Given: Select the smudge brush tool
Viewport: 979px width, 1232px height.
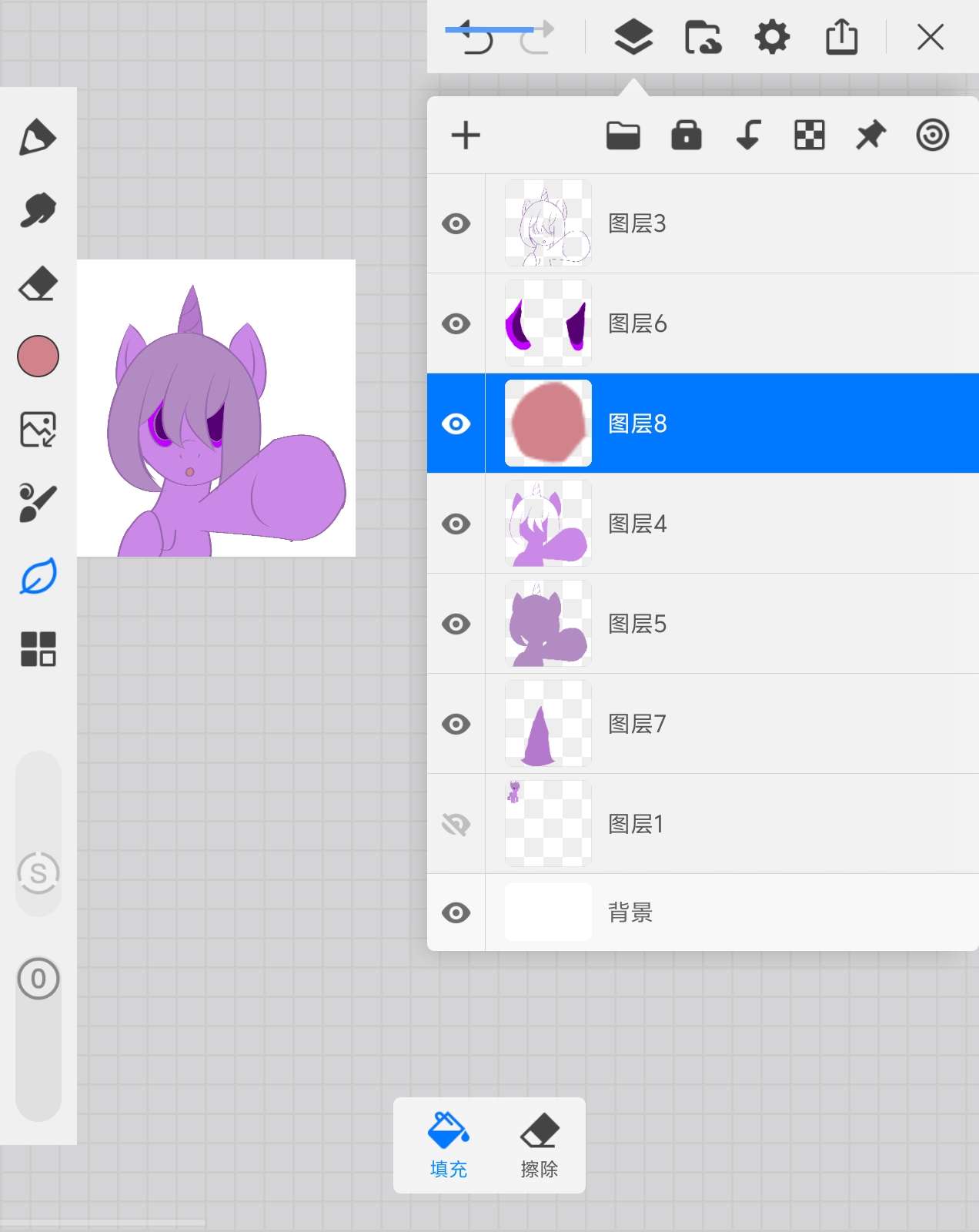Looking at the screenshot, I should point(38,210).
